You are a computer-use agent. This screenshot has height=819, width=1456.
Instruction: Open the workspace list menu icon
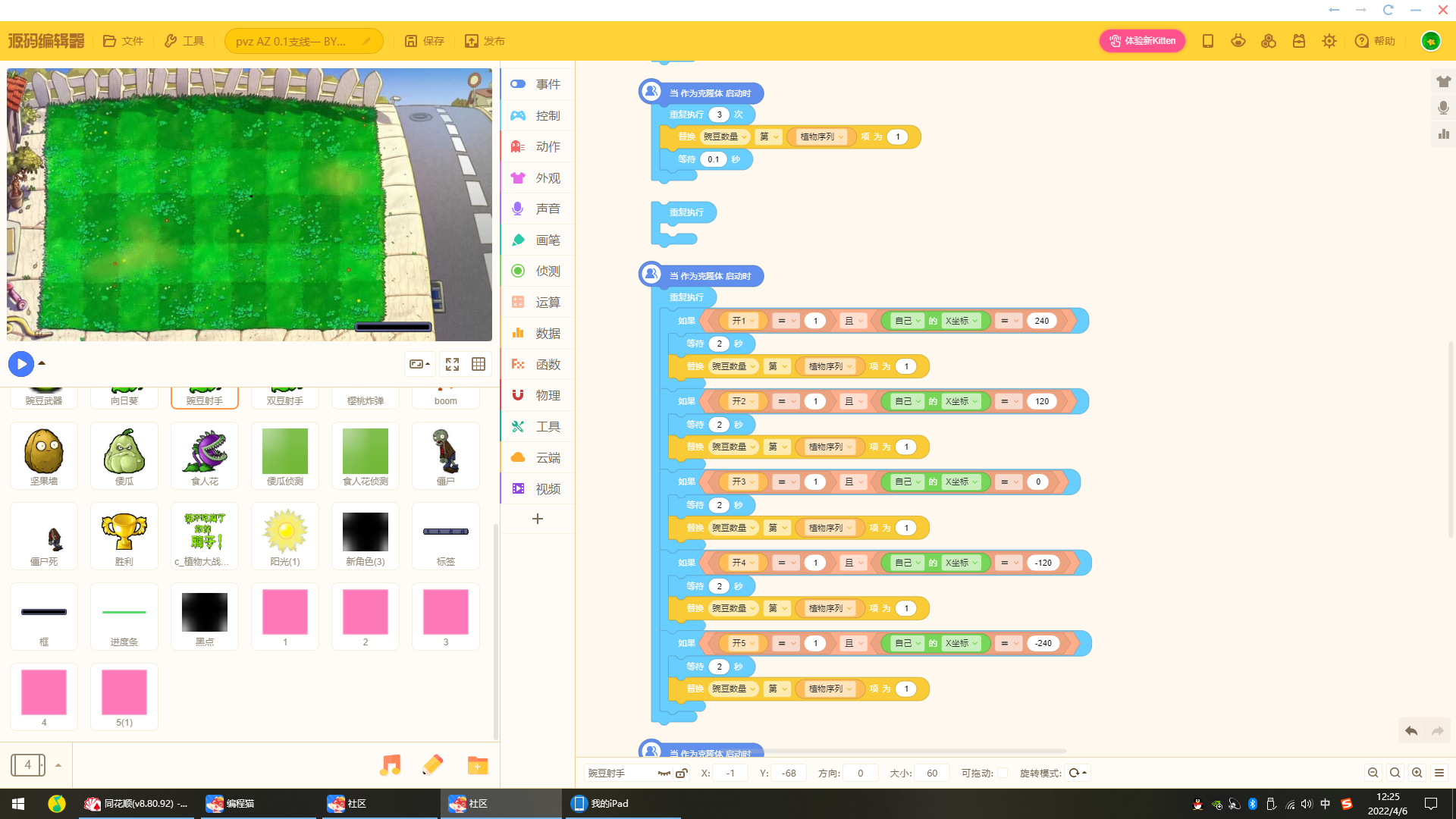click(x=1439, y=773)
